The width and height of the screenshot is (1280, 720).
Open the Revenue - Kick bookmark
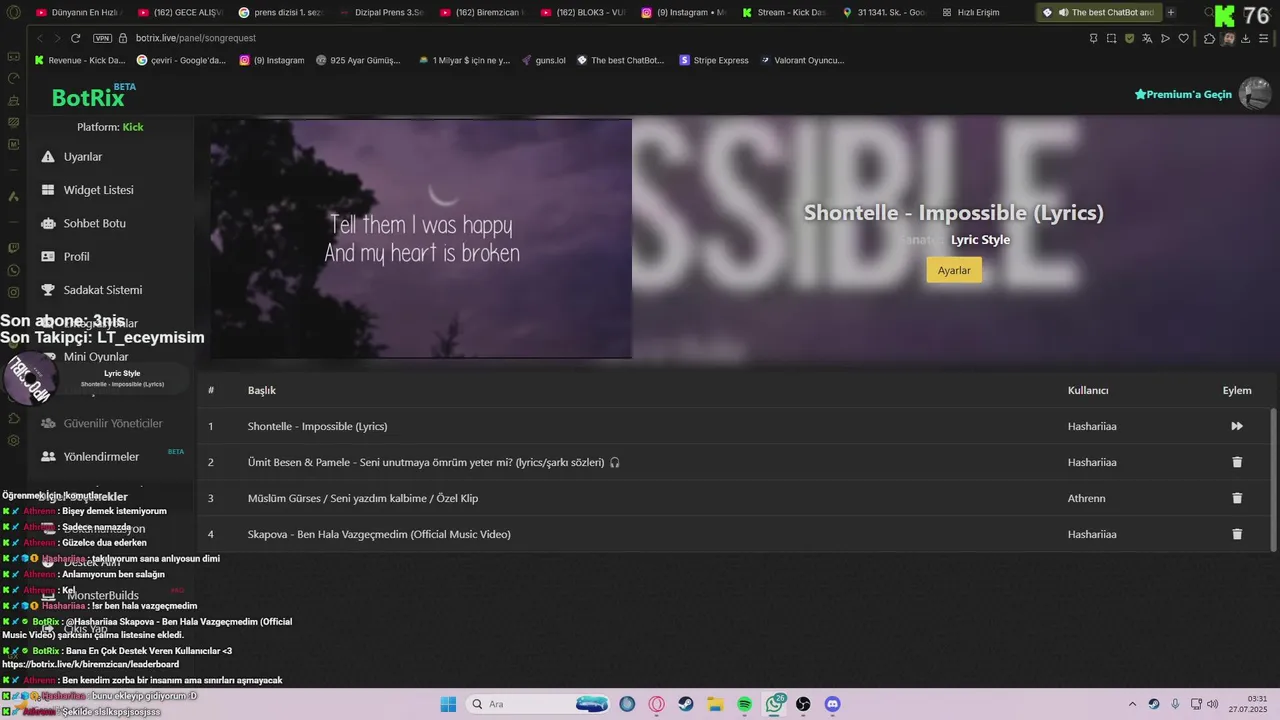(x=80, y=60)
